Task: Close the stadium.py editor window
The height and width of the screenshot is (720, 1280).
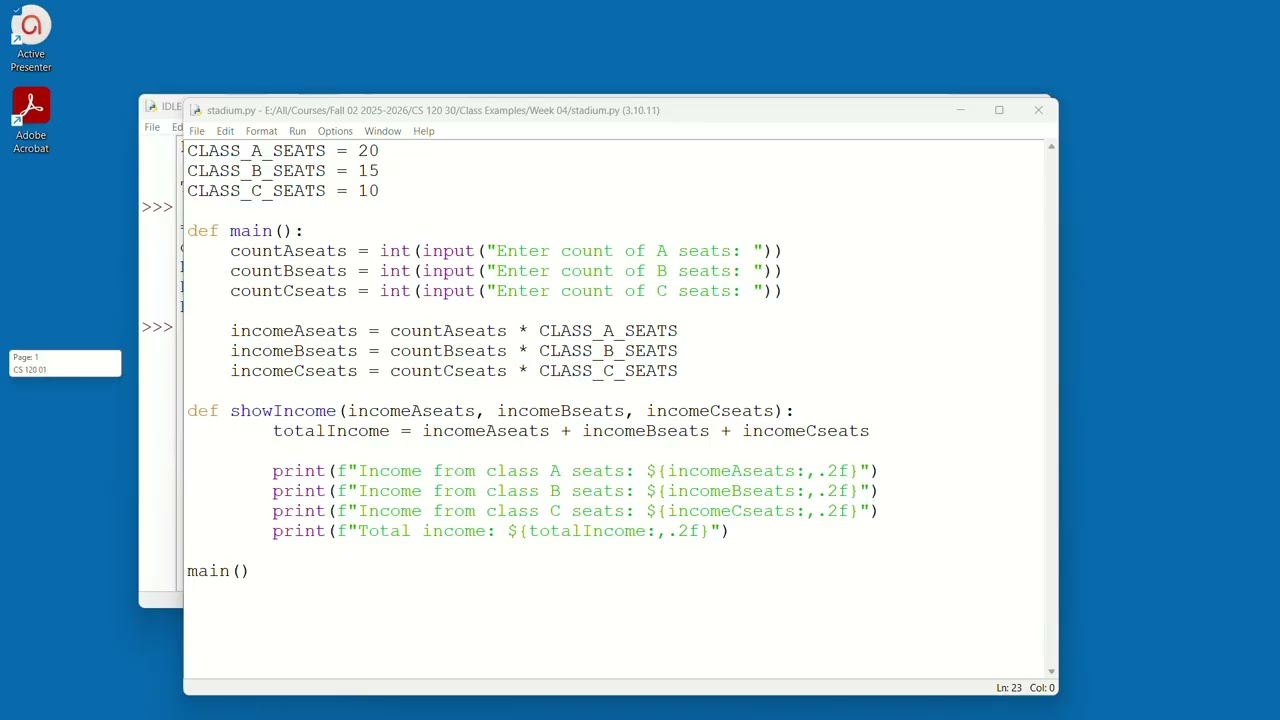Action: [x=1038, y=110]
